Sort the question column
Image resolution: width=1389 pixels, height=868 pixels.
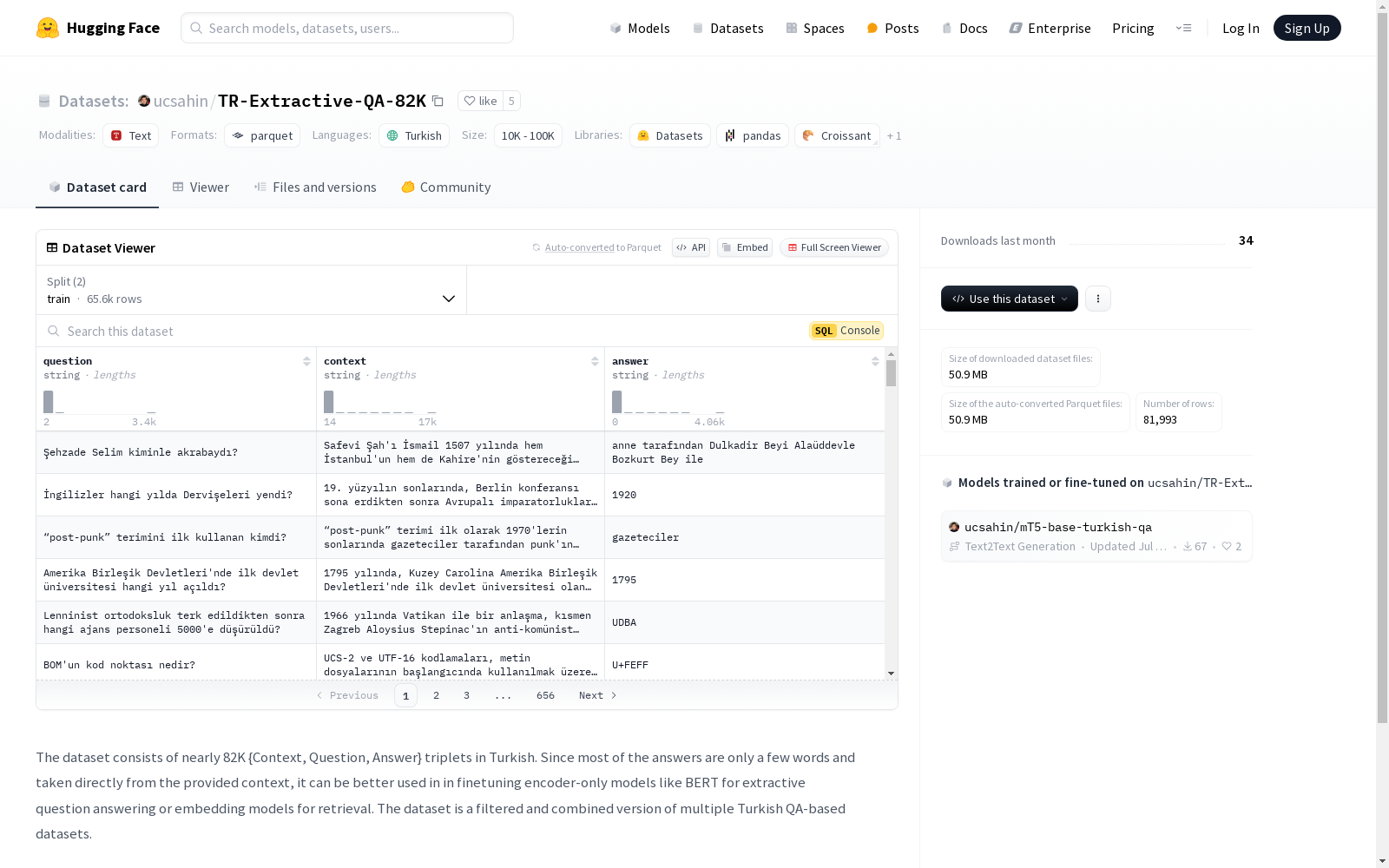306,361
